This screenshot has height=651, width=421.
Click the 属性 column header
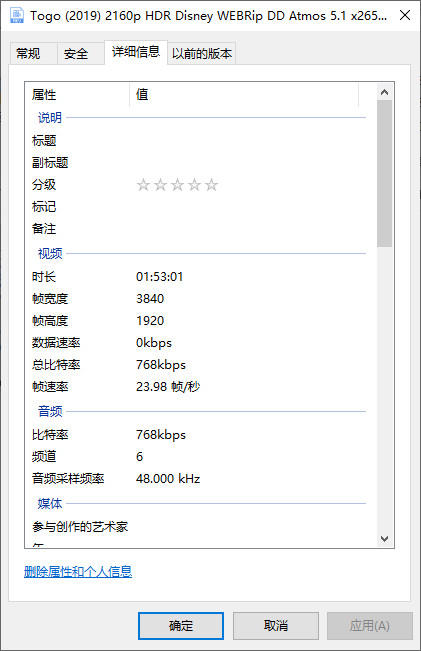pyautogui.click(x=77, y=95)
